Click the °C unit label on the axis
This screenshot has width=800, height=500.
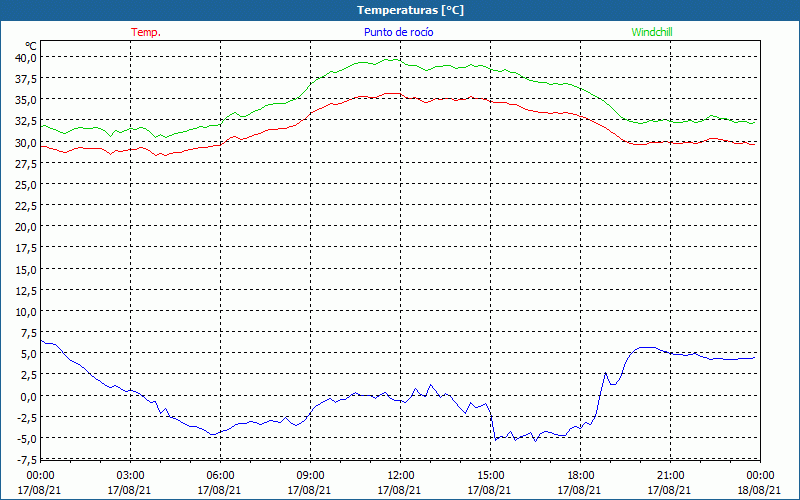tap(31, 46)
